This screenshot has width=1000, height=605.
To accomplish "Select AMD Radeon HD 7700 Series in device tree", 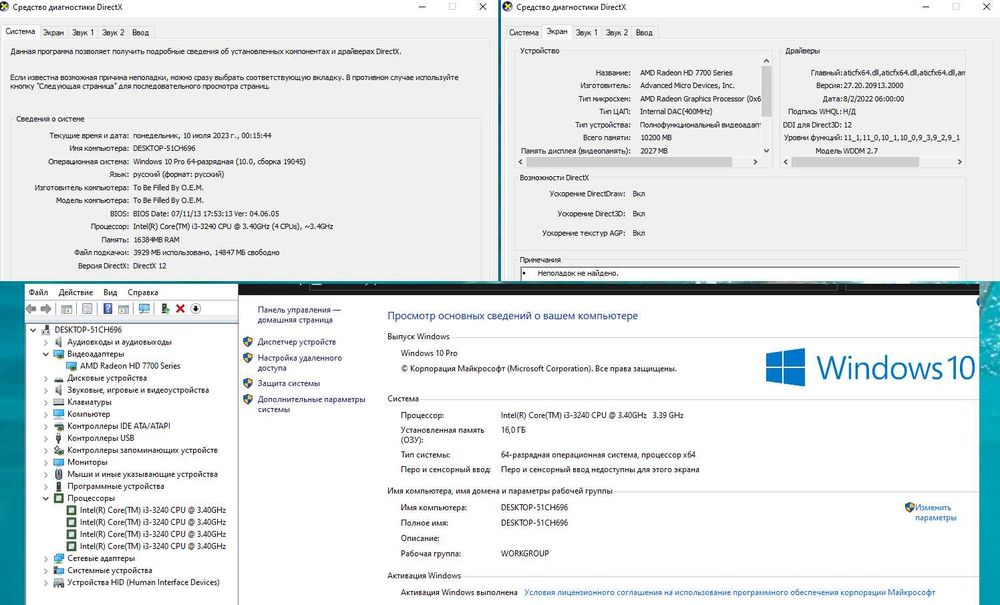I will 130,366.
